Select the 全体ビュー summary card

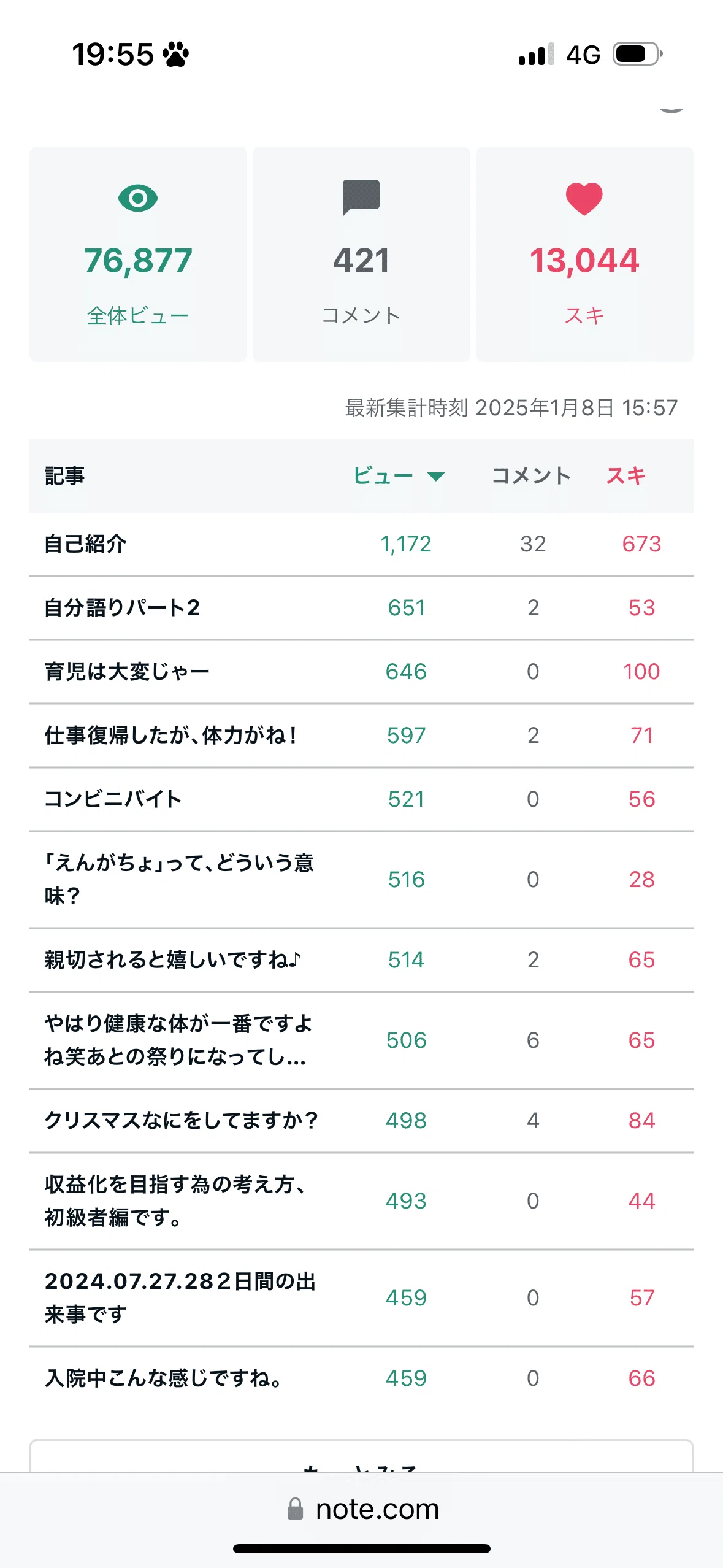[138, 254]
